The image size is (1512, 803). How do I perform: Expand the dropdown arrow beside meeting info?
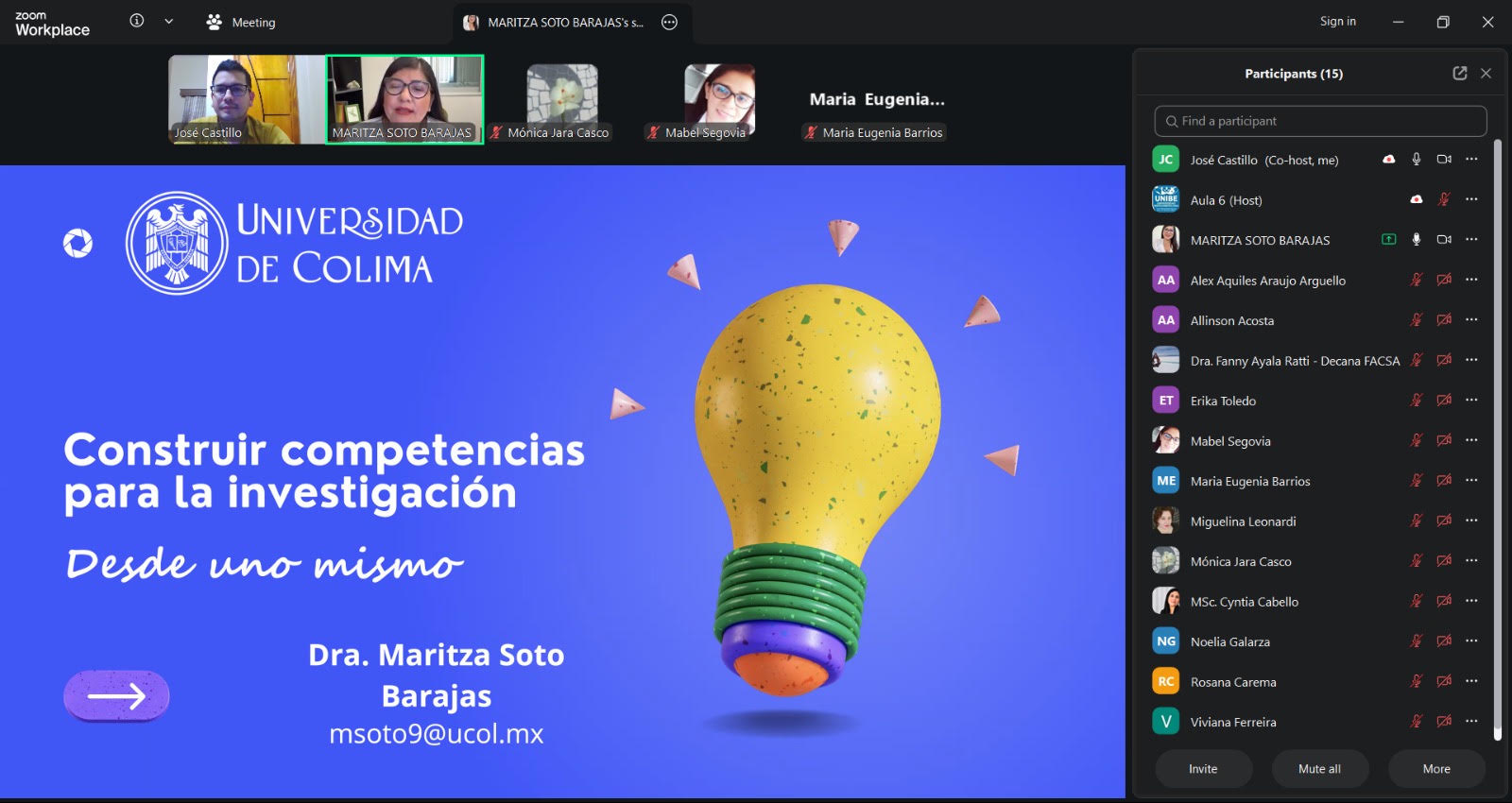169,21
